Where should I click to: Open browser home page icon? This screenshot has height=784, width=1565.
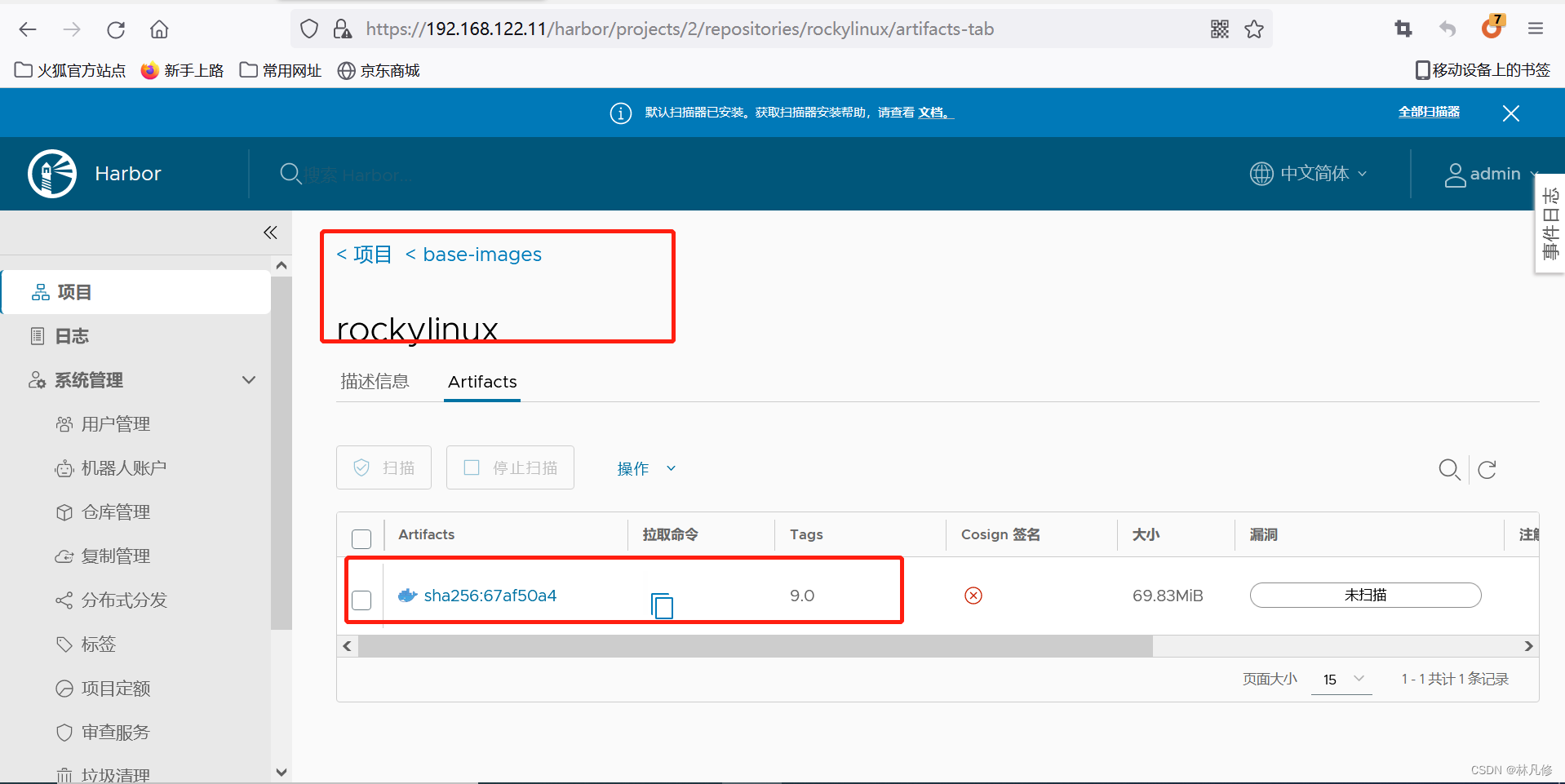click(x=159, y=29)
